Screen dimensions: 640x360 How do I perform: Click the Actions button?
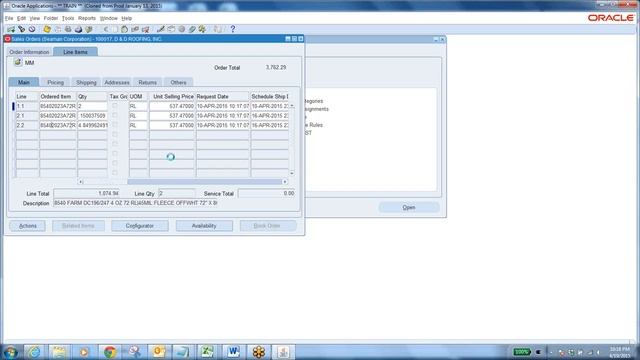click(x=27, y=226)
